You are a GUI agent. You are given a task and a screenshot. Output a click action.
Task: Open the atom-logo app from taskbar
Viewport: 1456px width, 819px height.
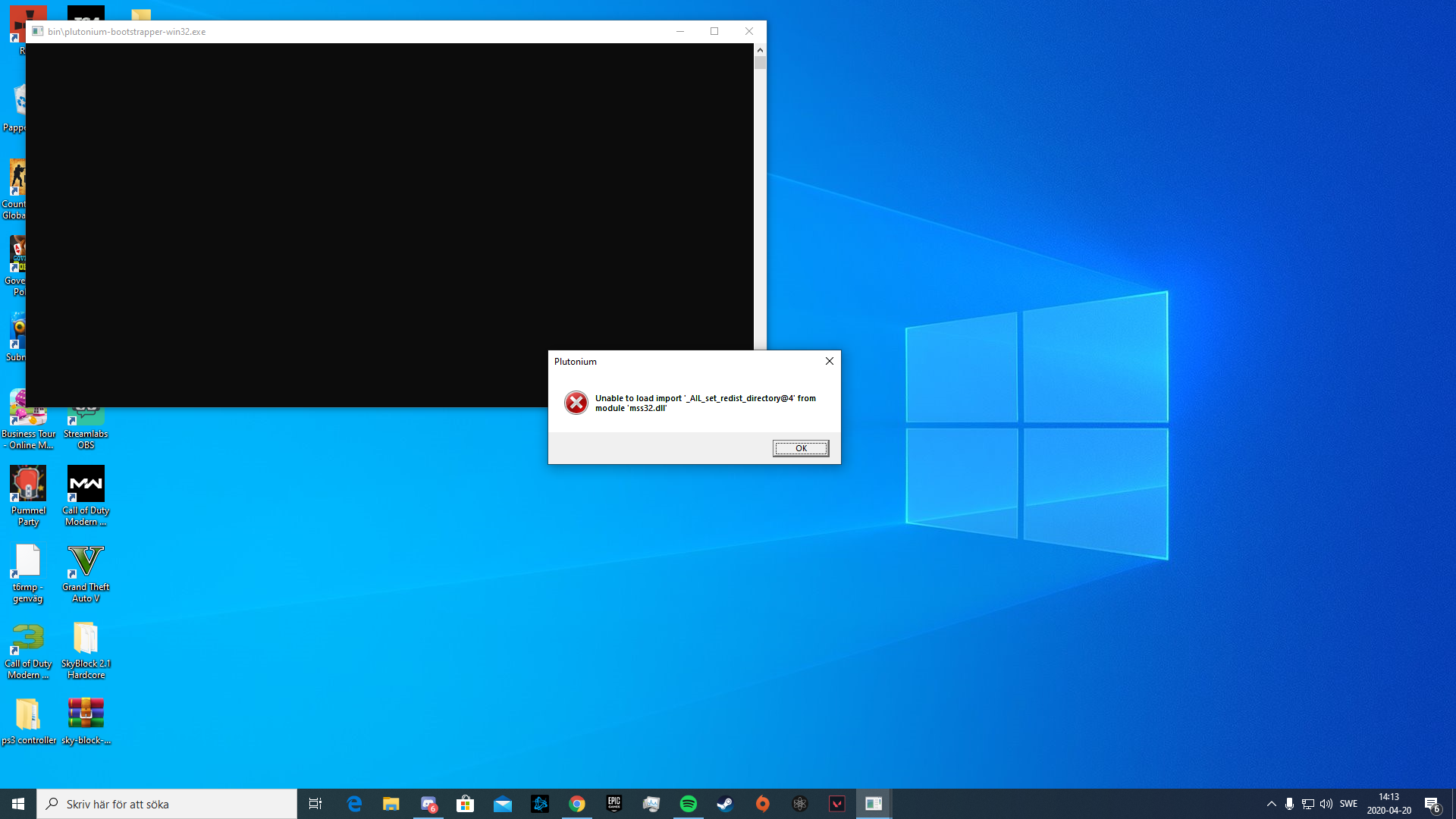pyautogui.click(x=800, y=804)
